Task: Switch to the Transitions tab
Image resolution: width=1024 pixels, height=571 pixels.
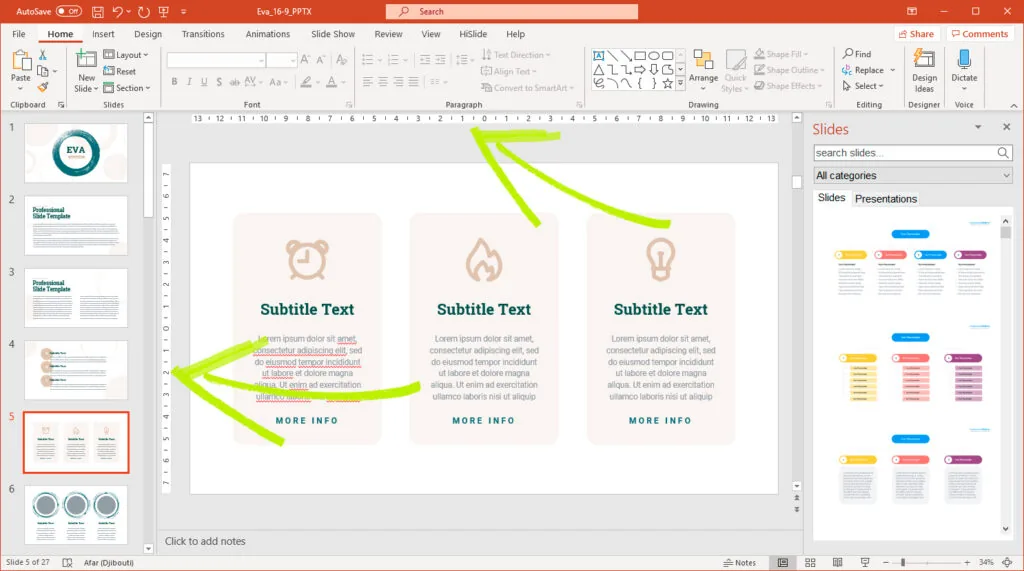Action: [202, 34]
